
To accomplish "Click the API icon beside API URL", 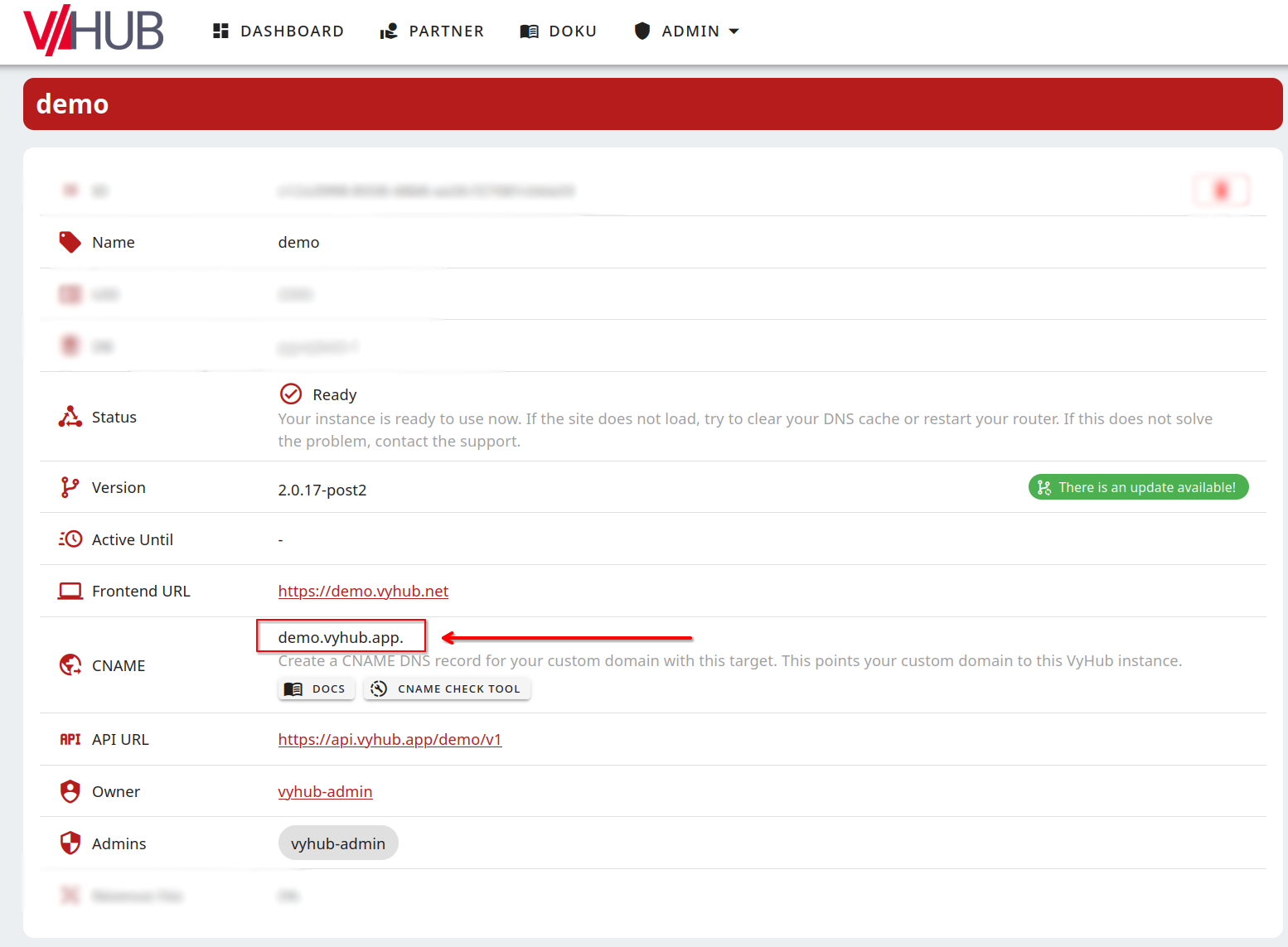I will (x=70, y=739).
